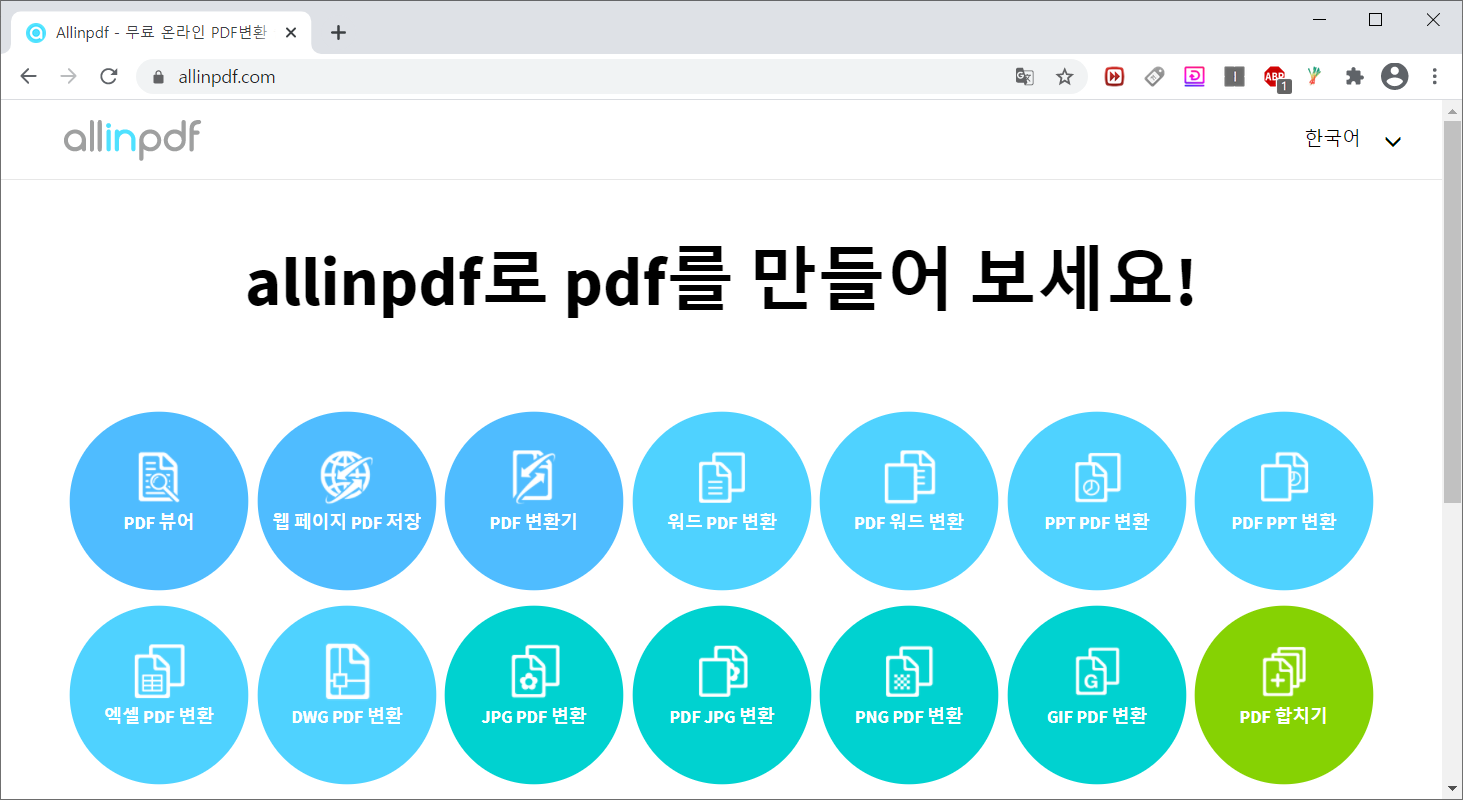Open 엑셀 PDF 변환 tool

click(x=158, y=695)
